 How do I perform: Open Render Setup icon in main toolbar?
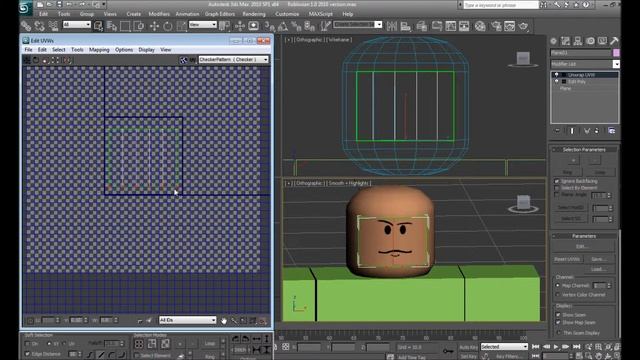coord(496,26)
